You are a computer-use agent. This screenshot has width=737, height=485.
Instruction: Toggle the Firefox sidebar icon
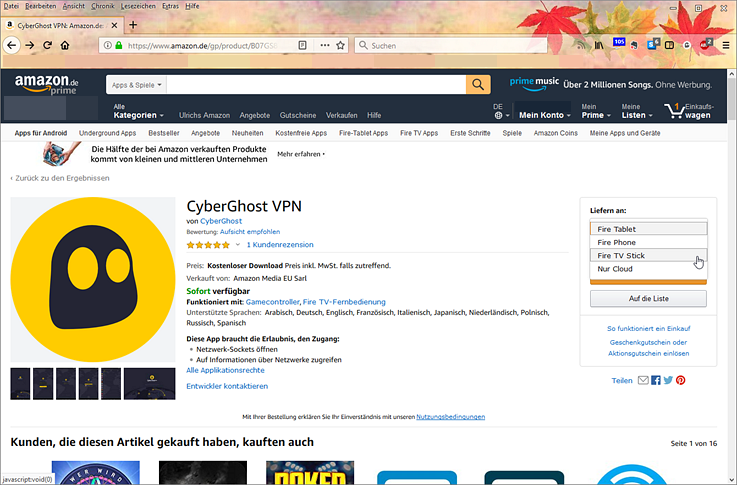(x=669, y=46)
